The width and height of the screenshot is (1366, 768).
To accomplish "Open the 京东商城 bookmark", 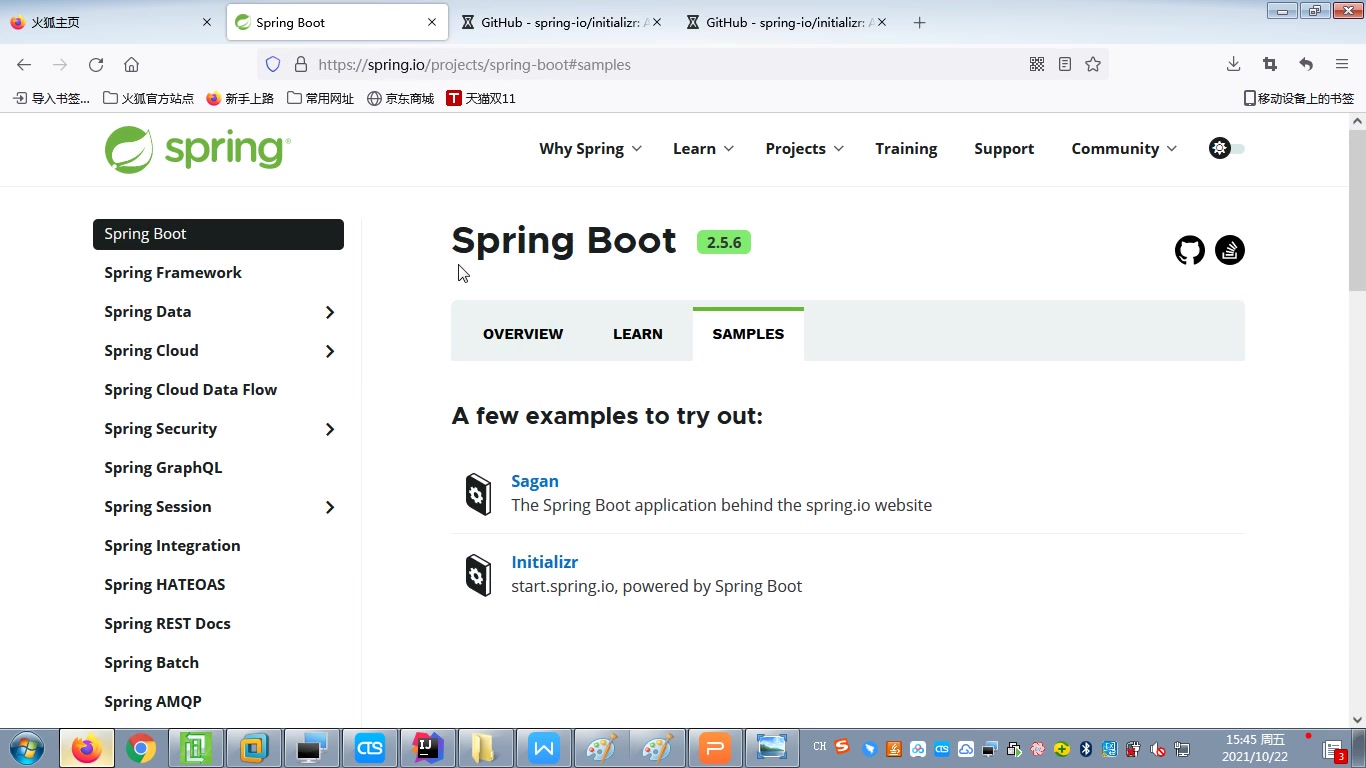I will coord(400,98).
